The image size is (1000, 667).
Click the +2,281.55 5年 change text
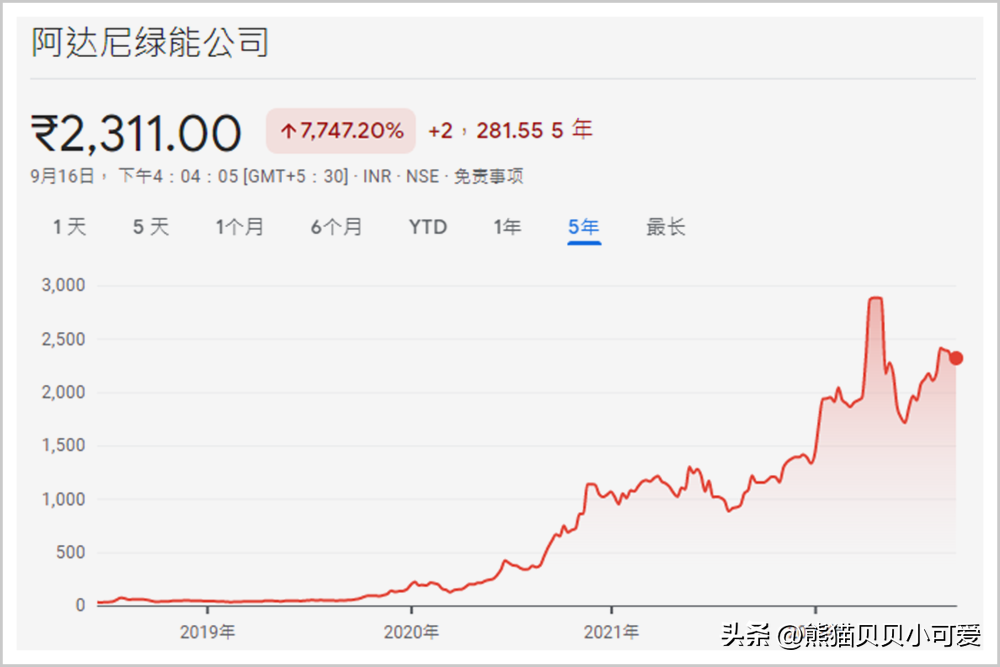pos(510,130)
